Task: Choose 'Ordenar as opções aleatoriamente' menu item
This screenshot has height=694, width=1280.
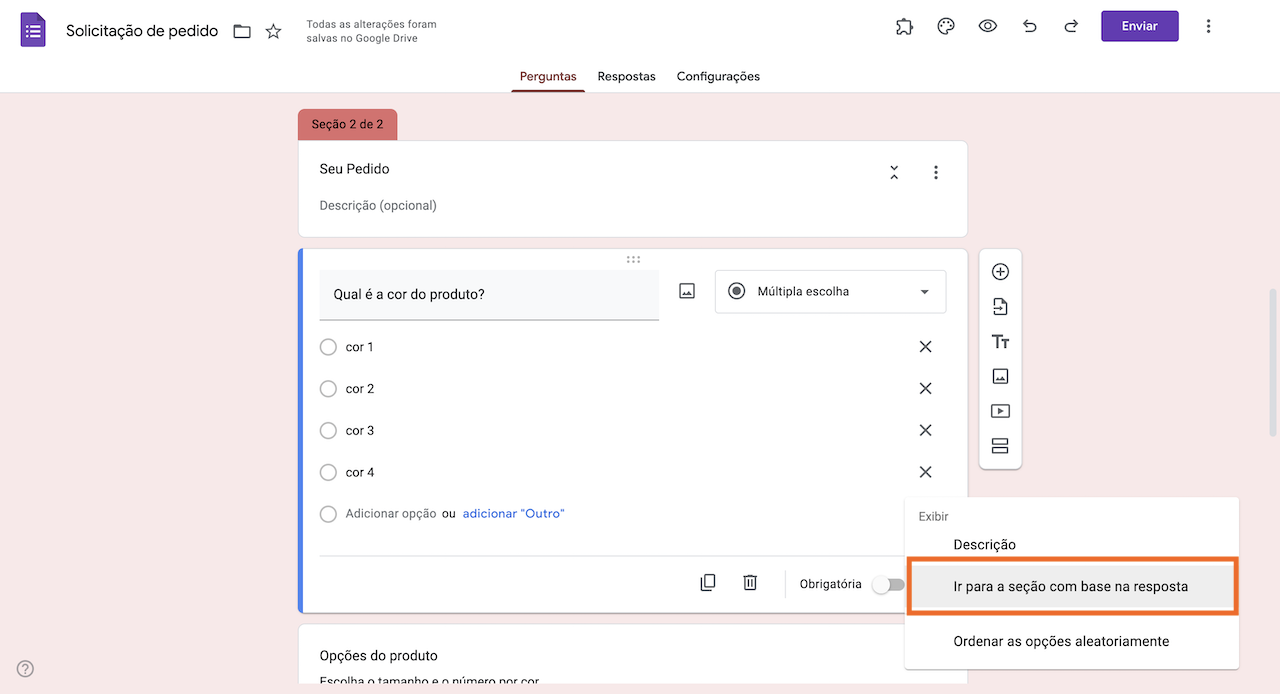Action: [1061, 641]
